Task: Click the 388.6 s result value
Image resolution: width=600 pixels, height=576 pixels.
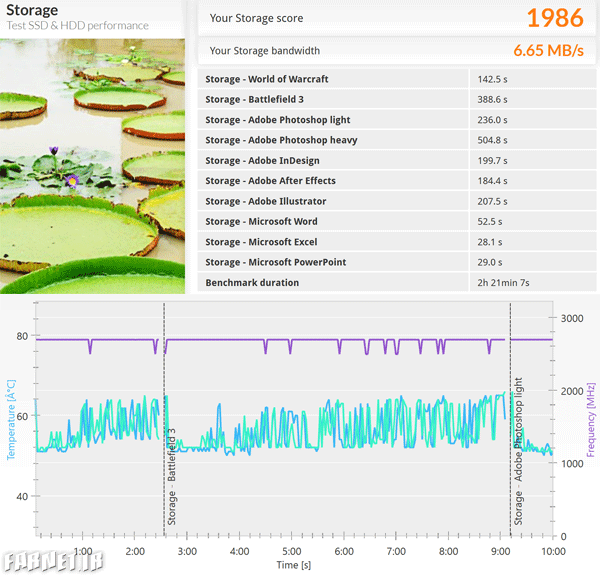Action: coord(492,100)
